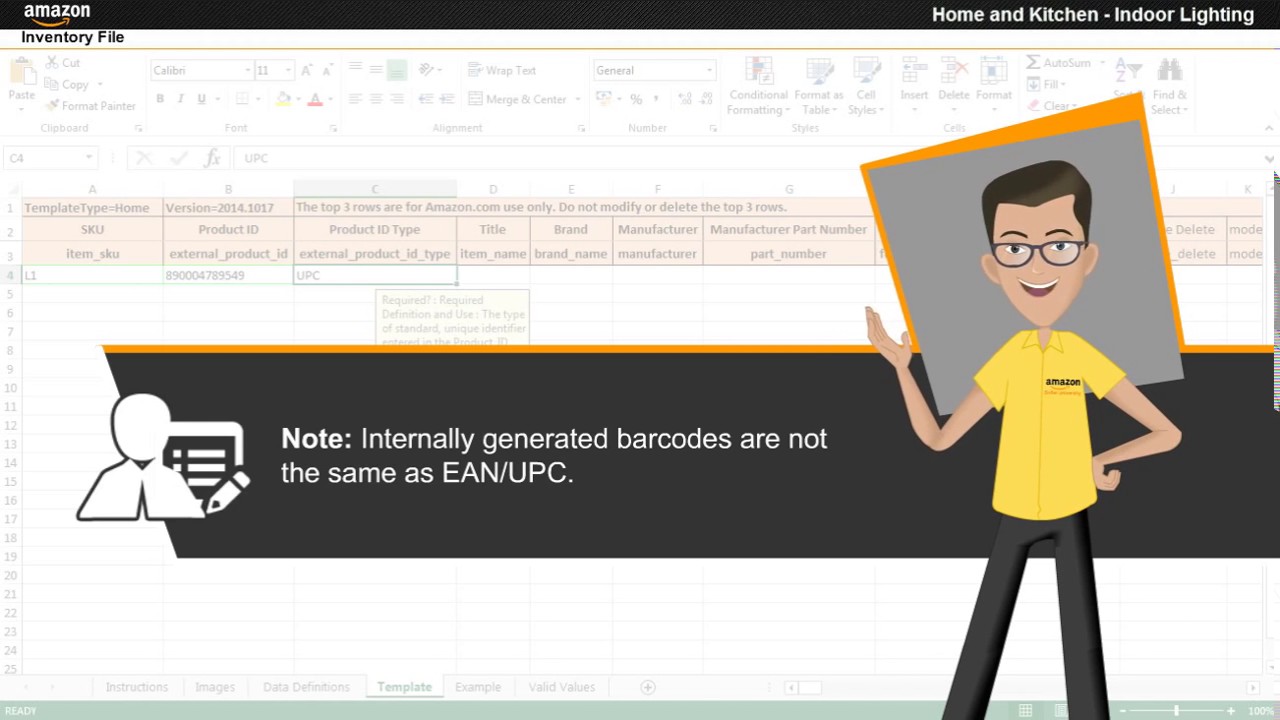Apply the red Font Color
This screenshot has height=720, width=1280.
[315, 99]
